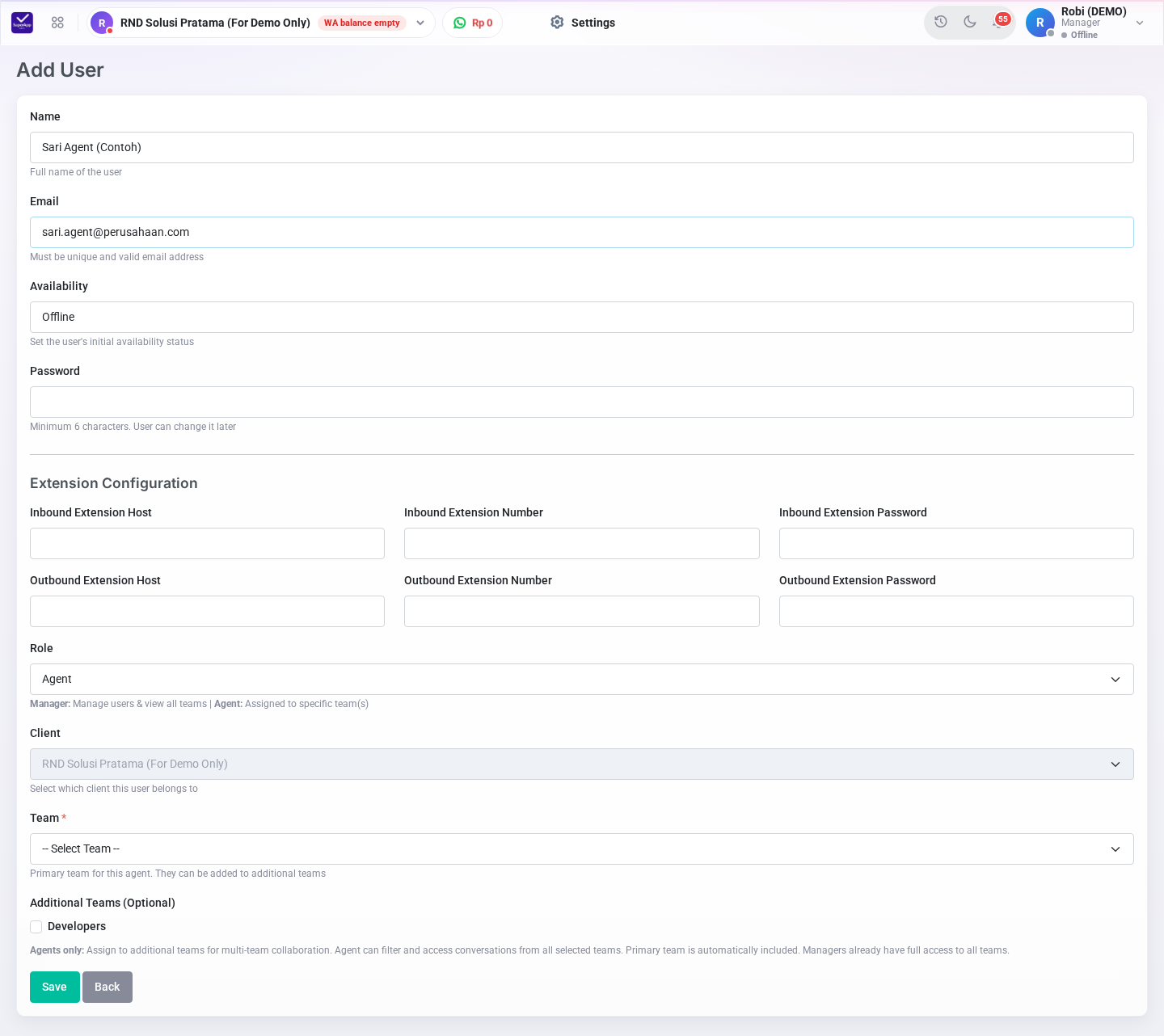The width and height of the screenshot is (1164, 1036).
Task: Open the Select Team dropdown
Action: coord(582,849)
